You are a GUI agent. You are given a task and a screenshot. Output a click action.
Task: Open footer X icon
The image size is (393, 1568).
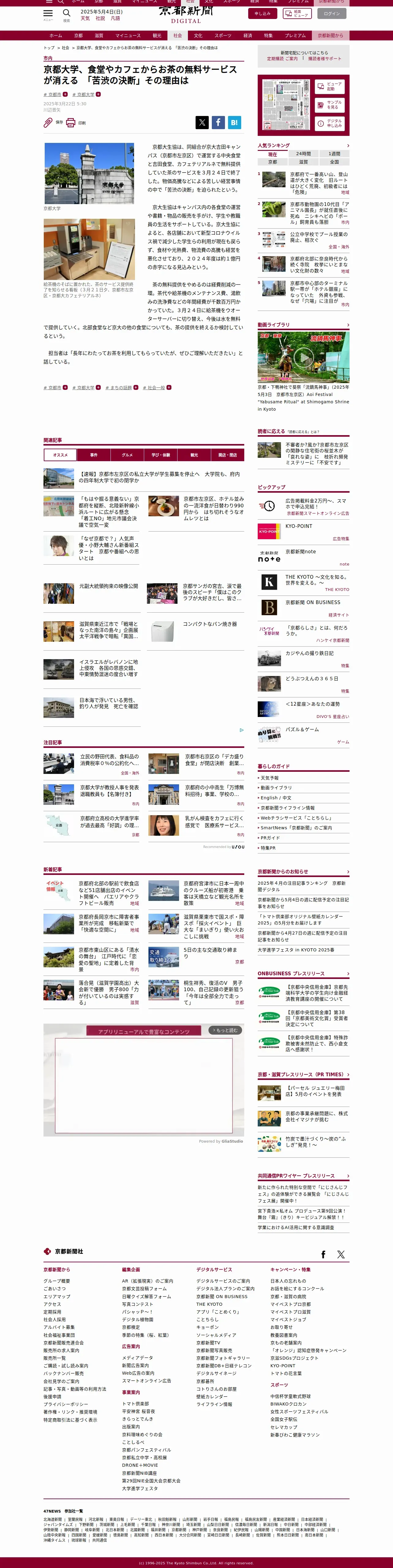[341, 1255]
